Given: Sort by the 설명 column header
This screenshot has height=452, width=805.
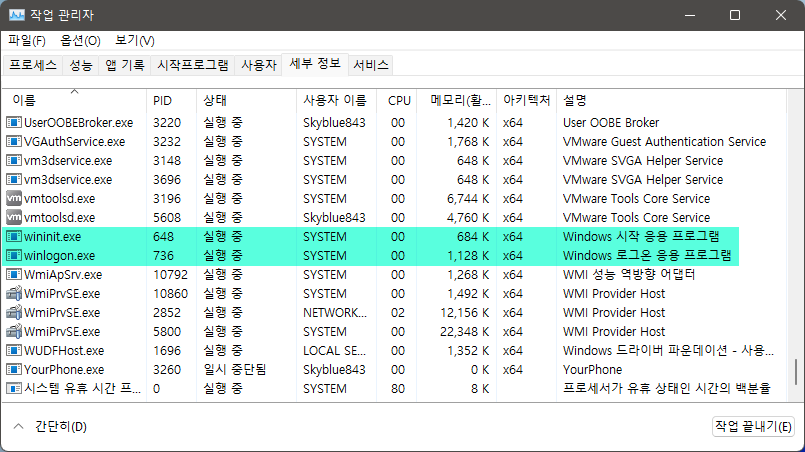Looking at the screenshot, I should 671,101.
